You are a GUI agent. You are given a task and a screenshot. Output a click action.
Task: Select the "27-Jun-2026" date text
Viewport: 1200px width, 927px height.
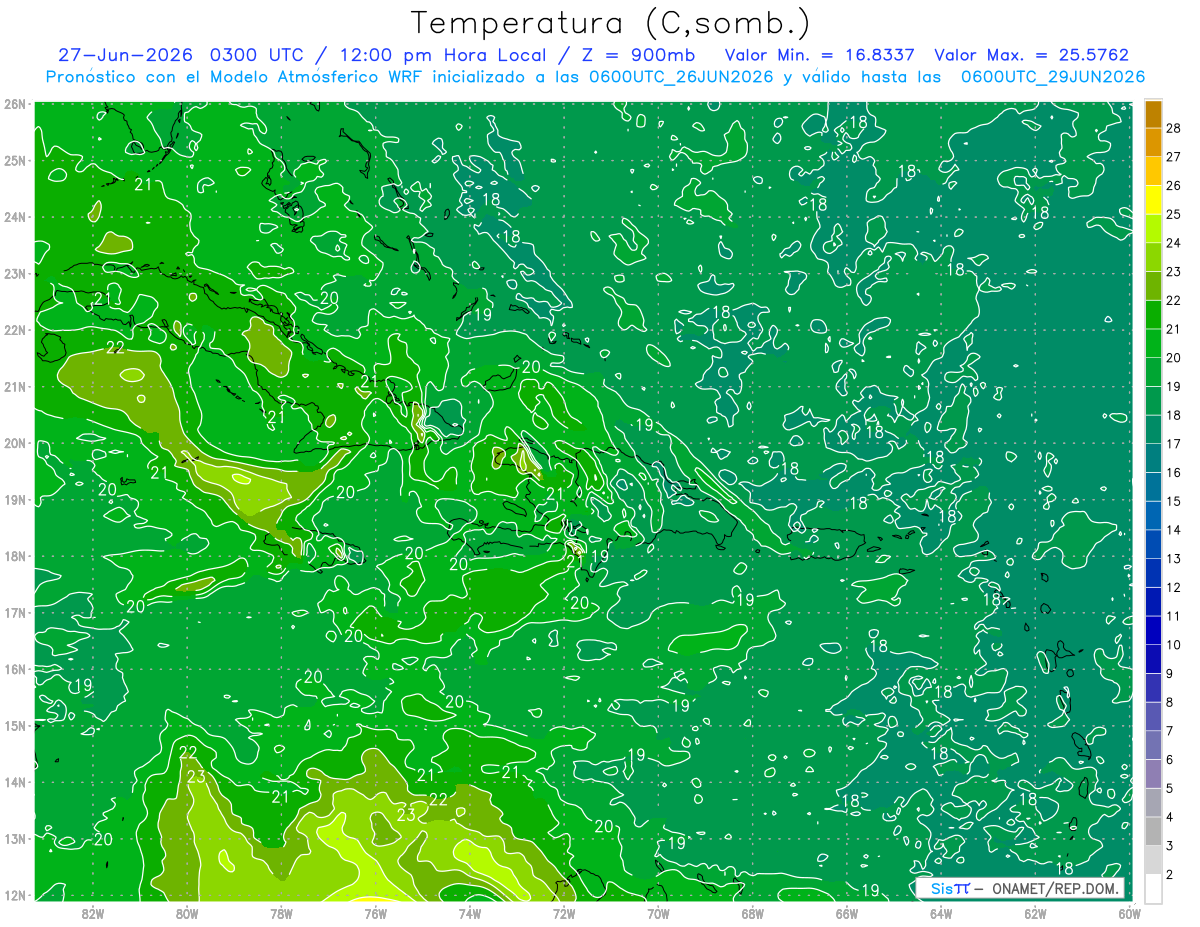tap(127, 55)
